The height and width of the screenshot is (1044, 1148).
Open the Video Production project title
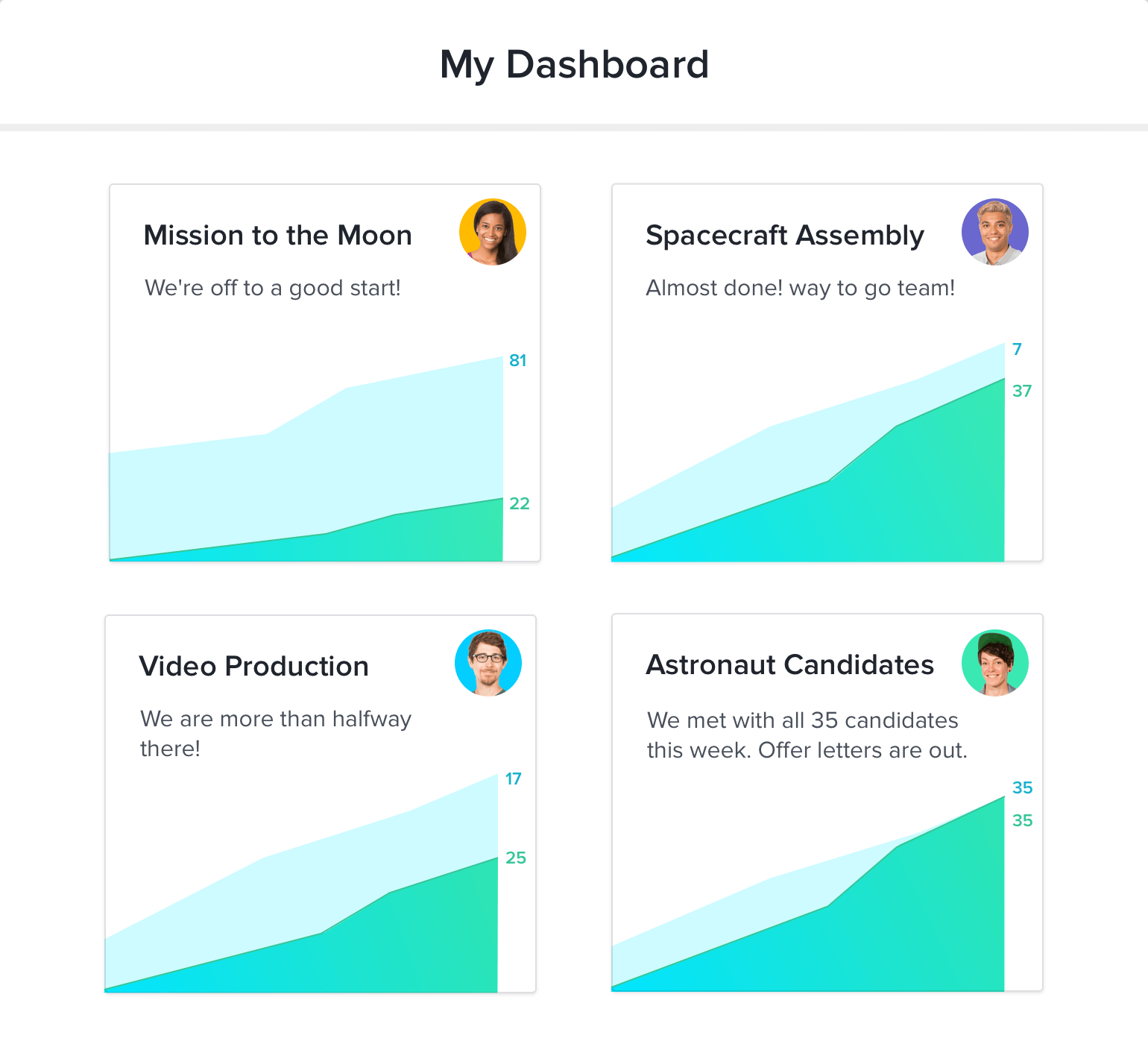pyautogui.click(x=253, y=667)
